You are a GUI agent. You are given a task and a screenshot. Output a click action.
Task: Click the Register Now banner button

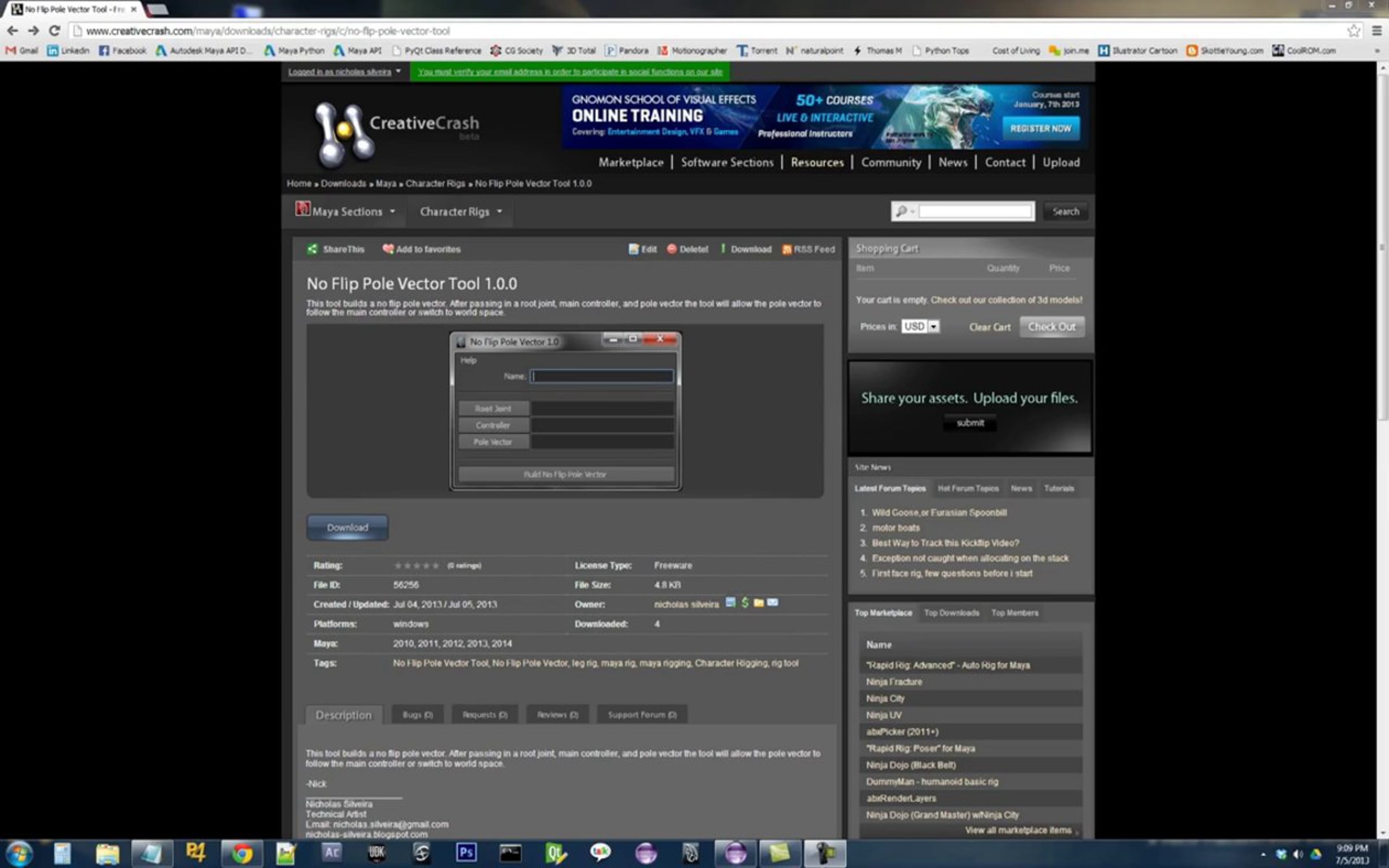point(1040,128)
